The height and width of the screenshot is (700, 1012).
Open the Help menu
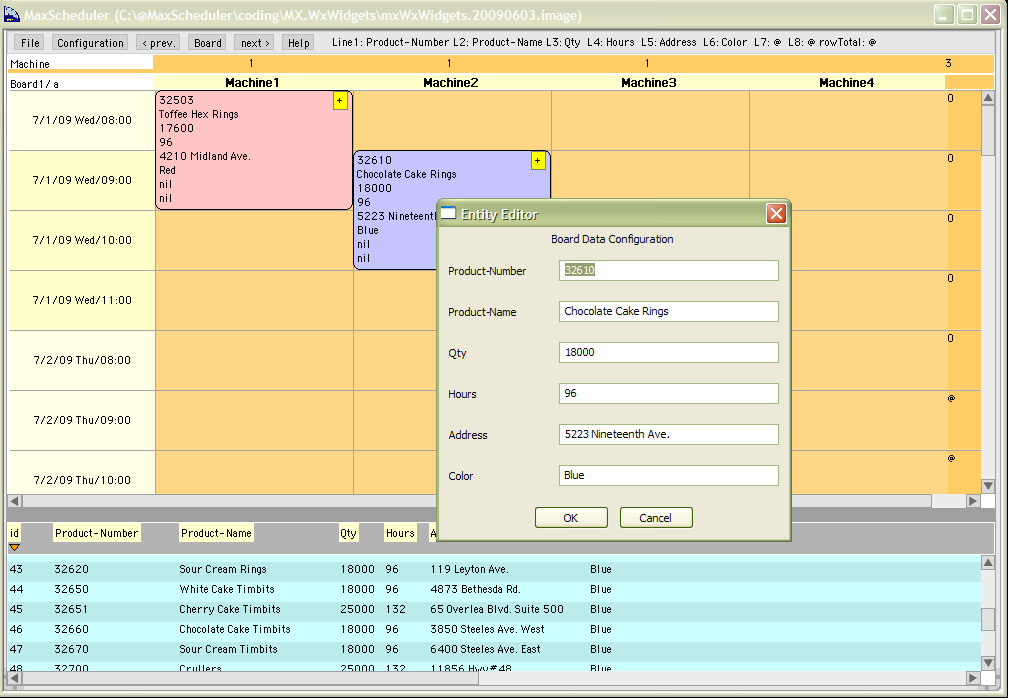297,42
